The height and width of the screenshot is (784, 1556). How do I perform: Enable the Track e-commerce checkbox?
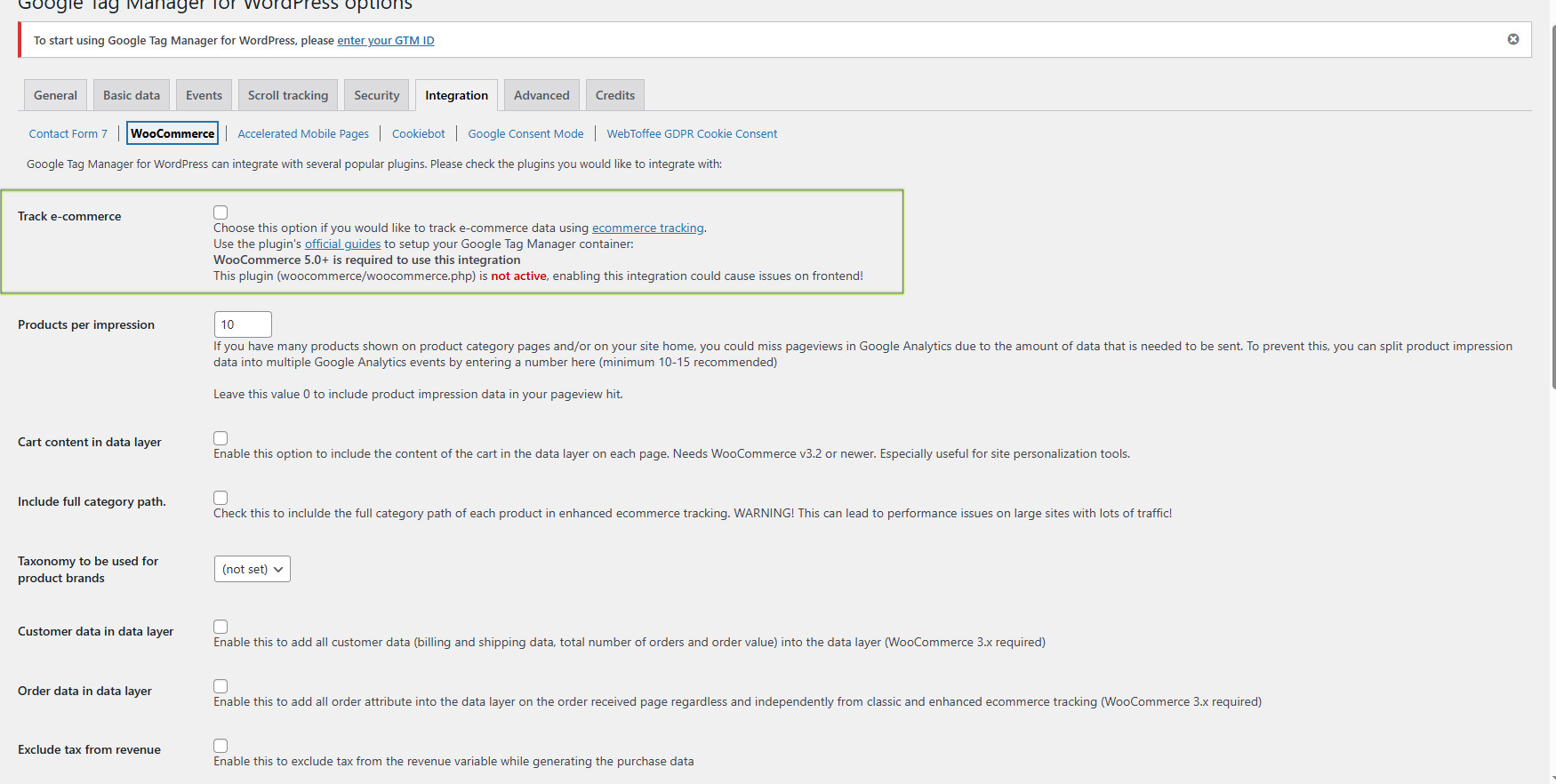(221, 212)
